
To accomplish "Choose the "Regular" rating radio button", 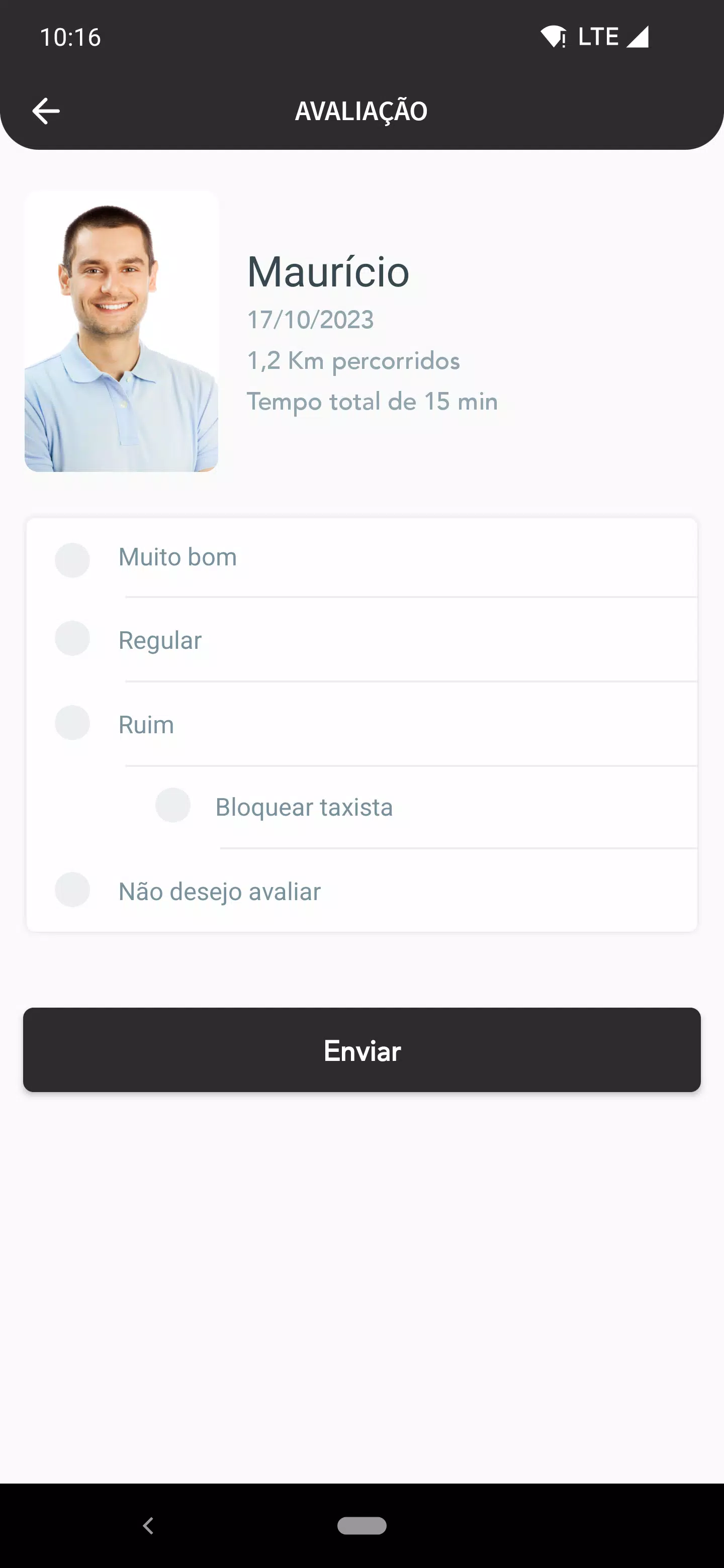I will [x=72, y=639].
